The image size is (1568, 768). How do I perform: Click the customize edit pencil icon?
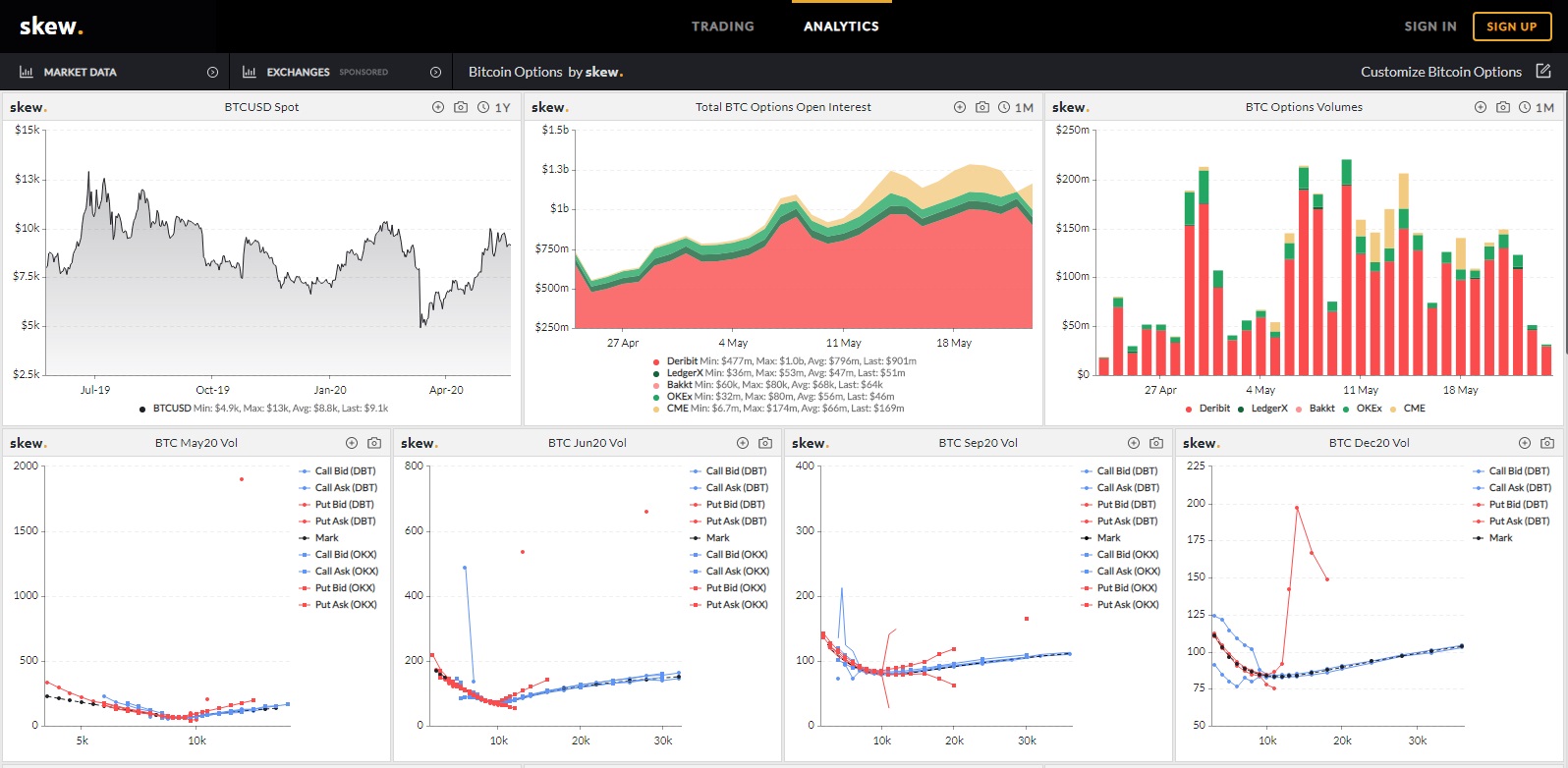tap(1543, 71)
